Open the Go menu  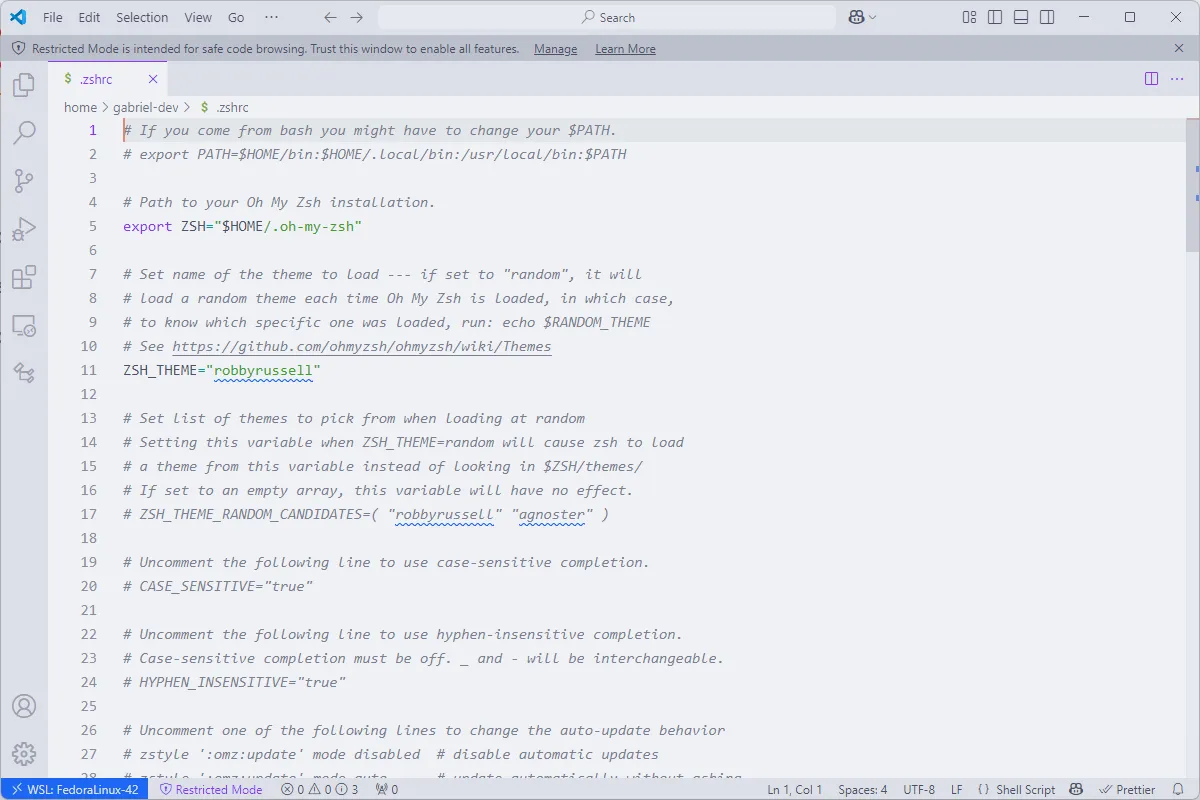236,17
